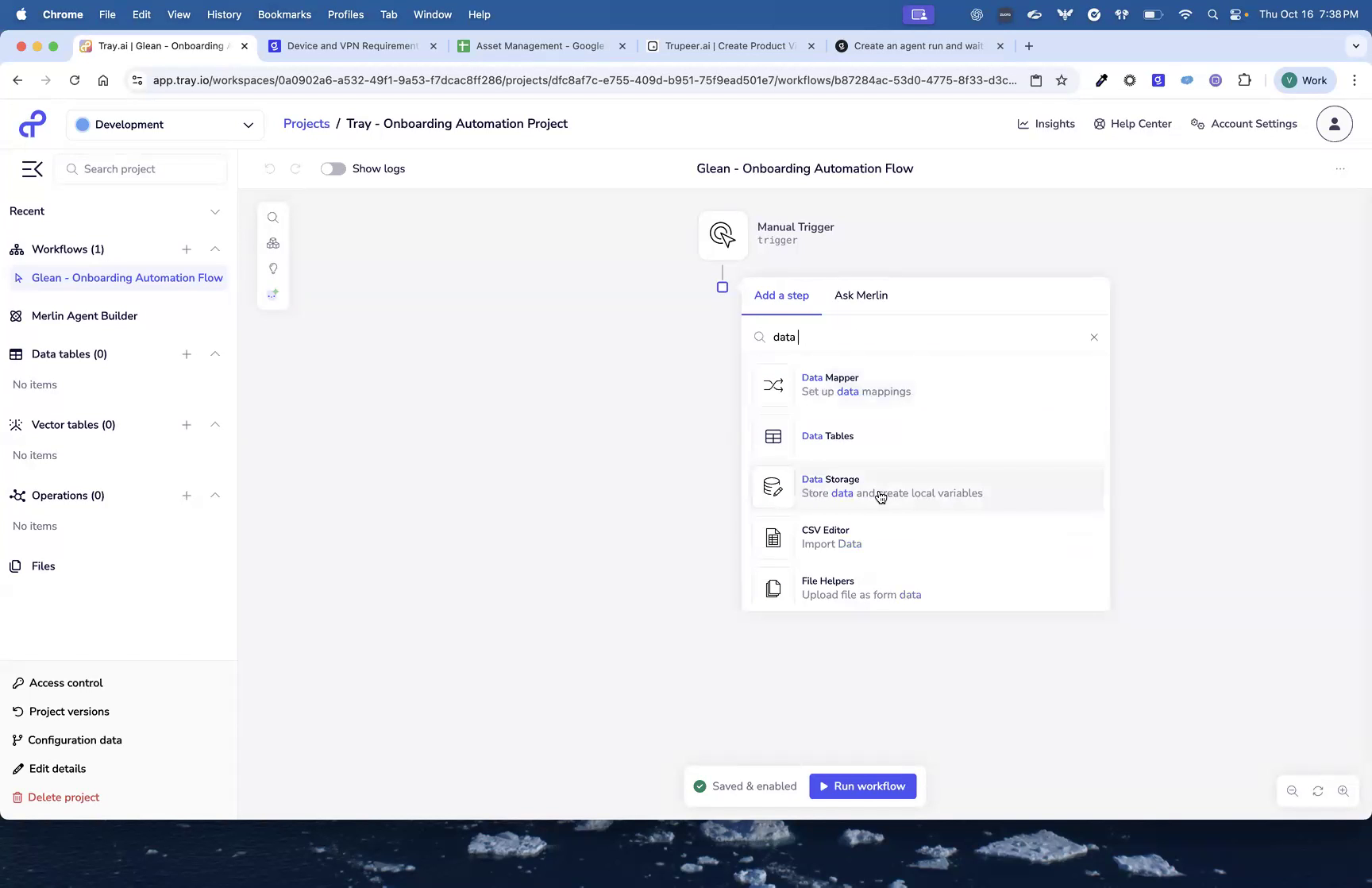Open the Development environment dropdown
The width and height of the screenshot is (1372, 888).
(164, 125)
